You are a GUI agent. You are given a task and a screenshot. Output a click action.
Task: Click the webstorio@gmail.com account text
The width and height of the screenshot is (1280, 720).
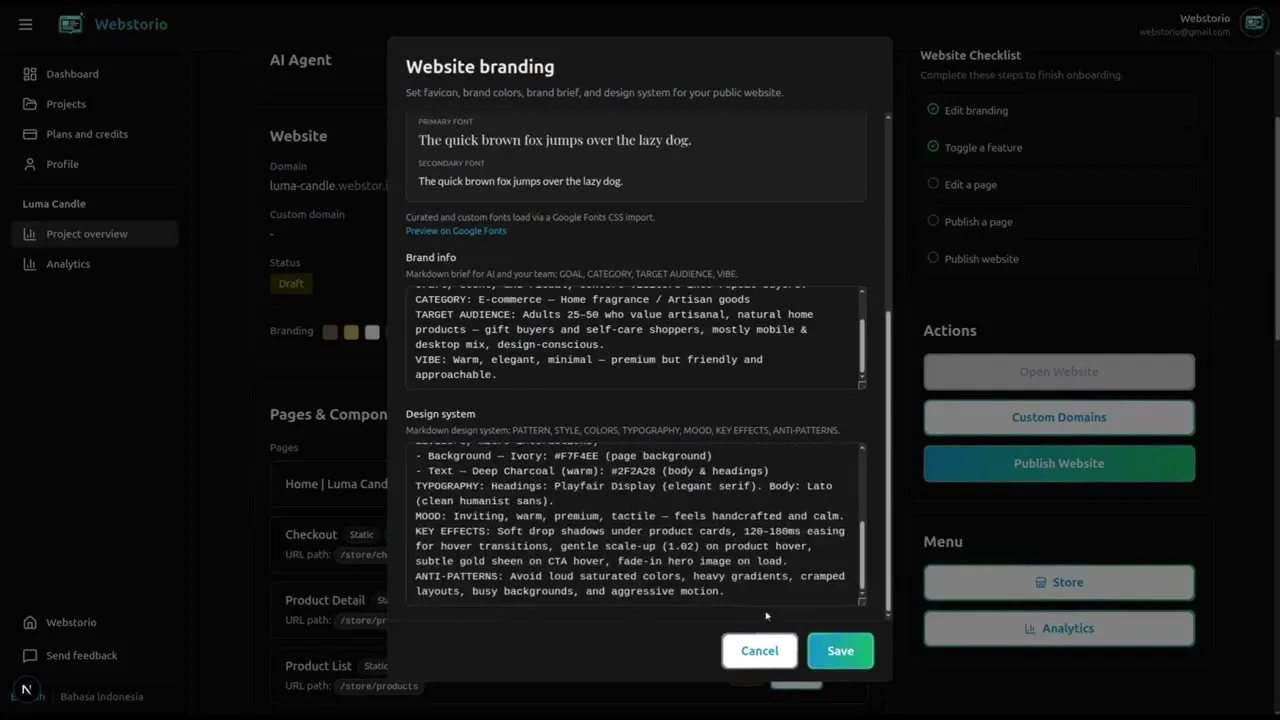pyautogui.click(x=1184, y=32)
